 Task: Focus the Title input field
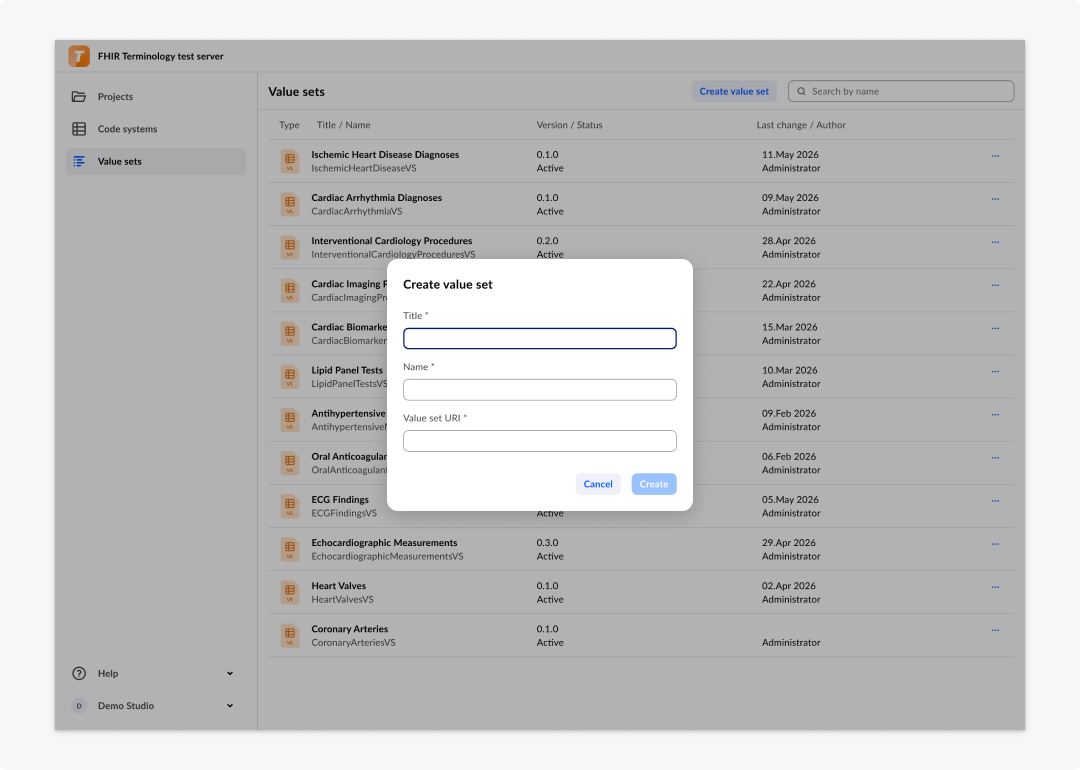click(539, 338)
